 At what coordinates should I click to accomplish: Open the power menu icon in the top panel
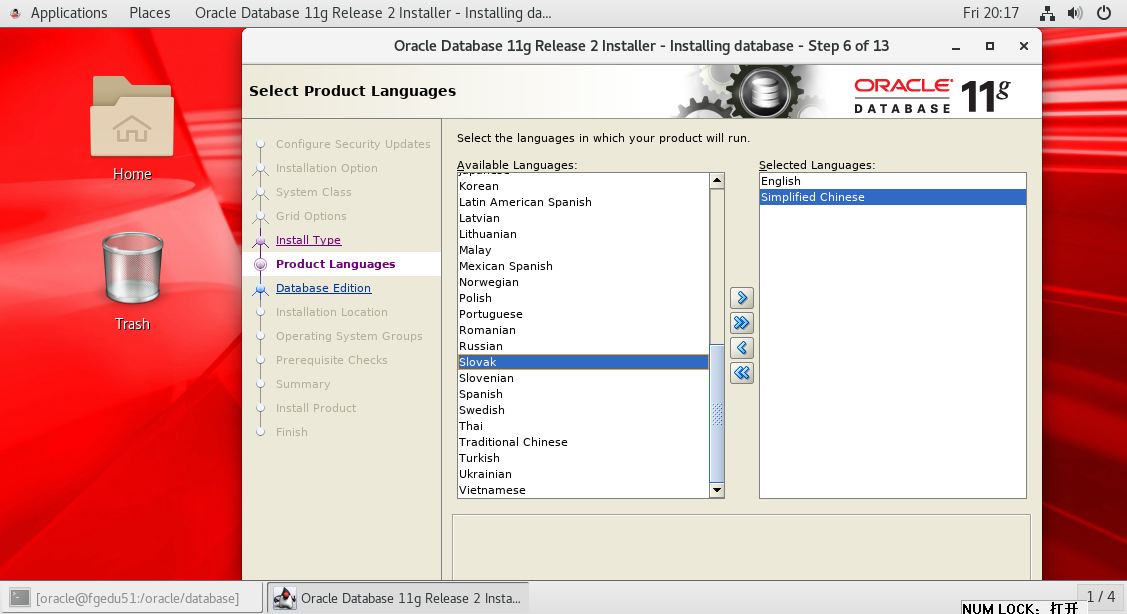1104,13
